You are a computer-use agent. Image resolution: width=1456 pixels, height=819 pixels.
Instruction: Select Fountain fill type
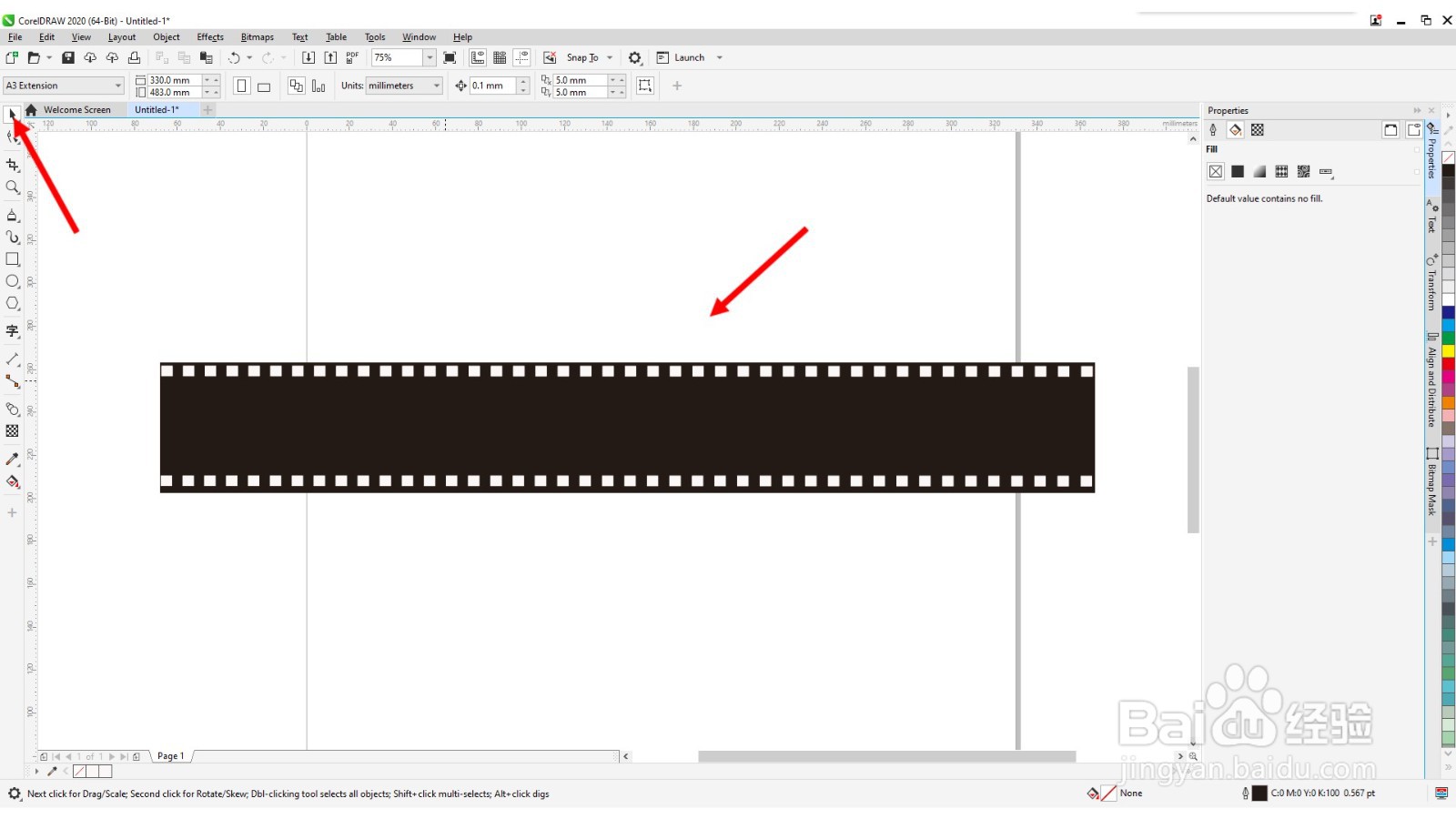coord(1259,171)
